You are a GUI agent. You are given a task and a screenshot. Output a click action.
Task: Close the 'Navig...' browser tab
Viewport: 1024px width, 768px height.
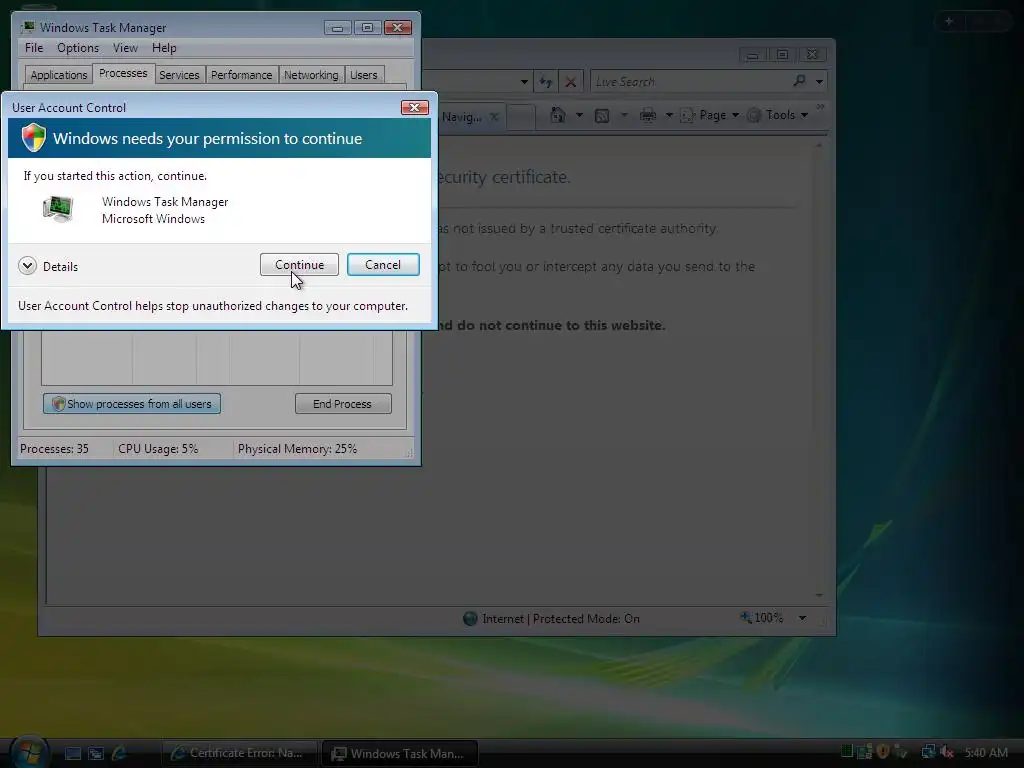click(x=494, y=117)
